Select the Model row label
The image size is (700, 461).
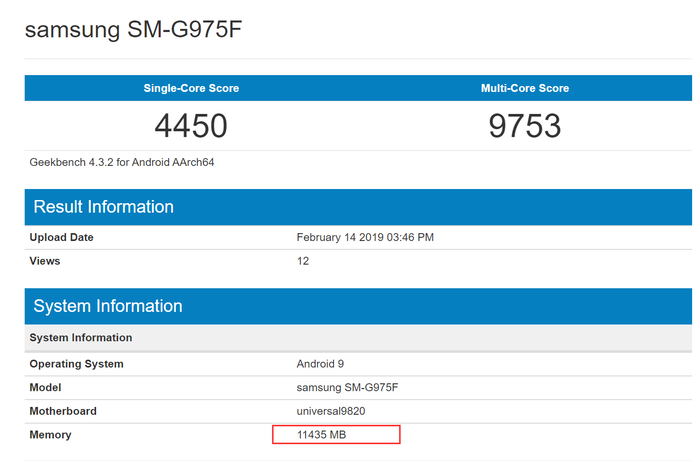[x=46, y=387]
